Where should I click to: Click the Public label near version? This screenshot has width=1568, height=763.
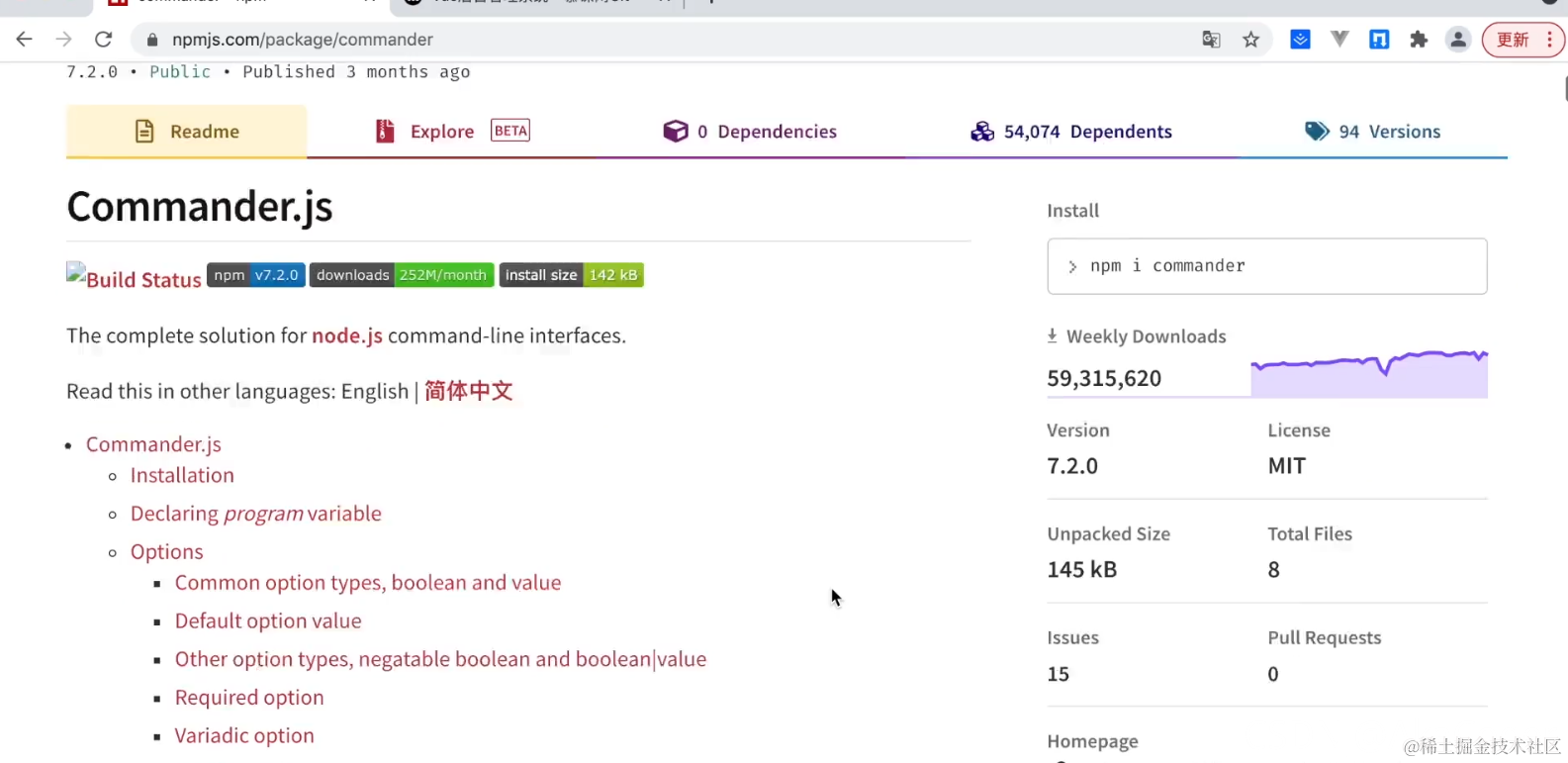pyautogui.click(x=180, y=71)
